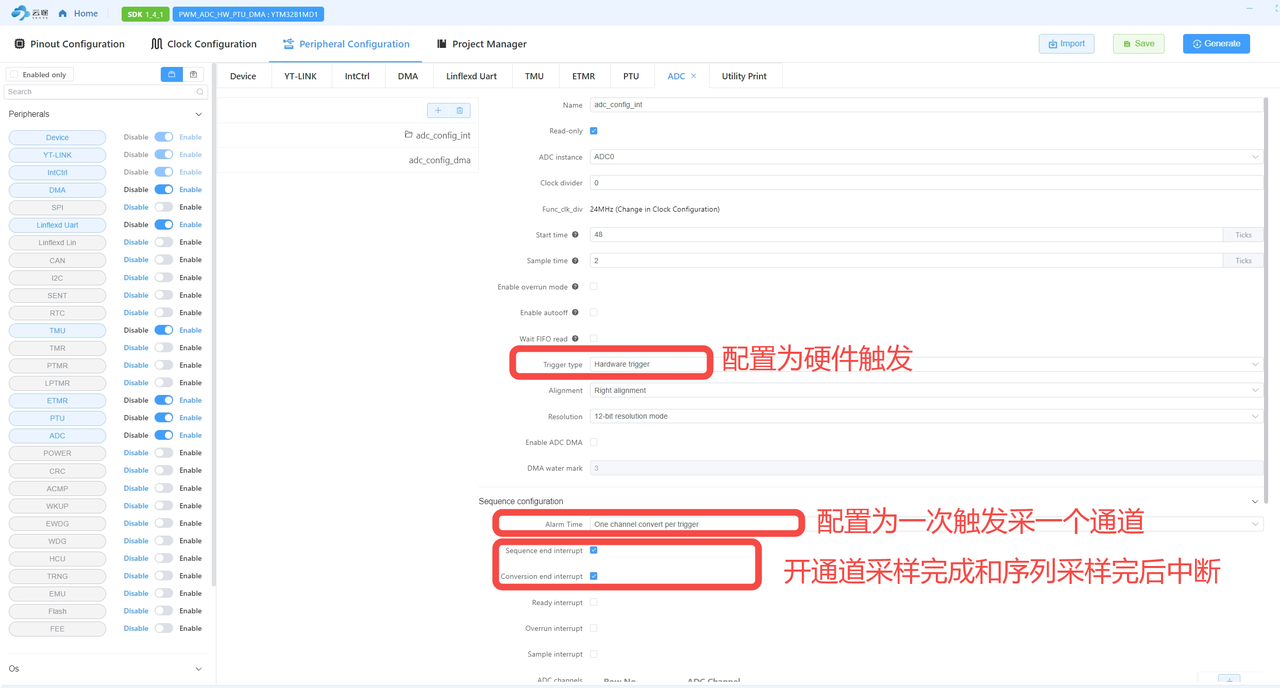The width and height of the screenshot is (1280, 688).
Task: Click the Pinout Configuration chip icon
Action: (19, 44)
